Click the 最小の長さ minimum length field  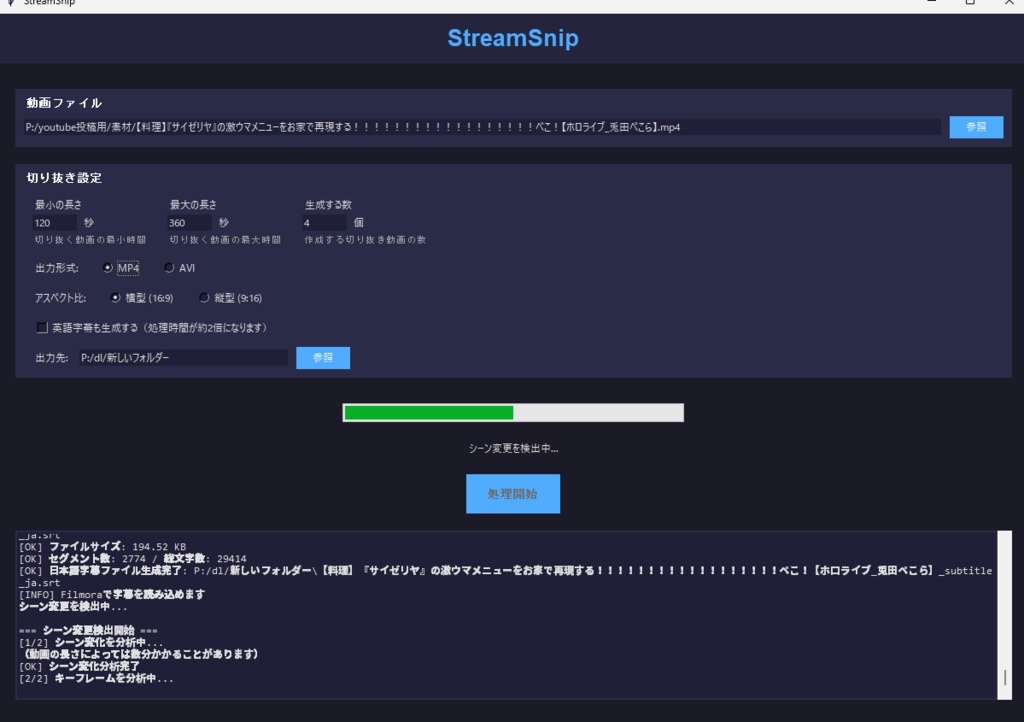click(x=53, y=222)
